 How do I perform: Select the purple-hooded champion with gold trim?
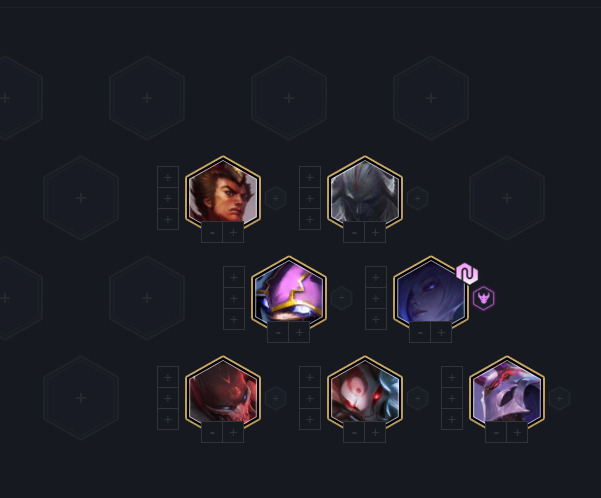coord(289,294)
